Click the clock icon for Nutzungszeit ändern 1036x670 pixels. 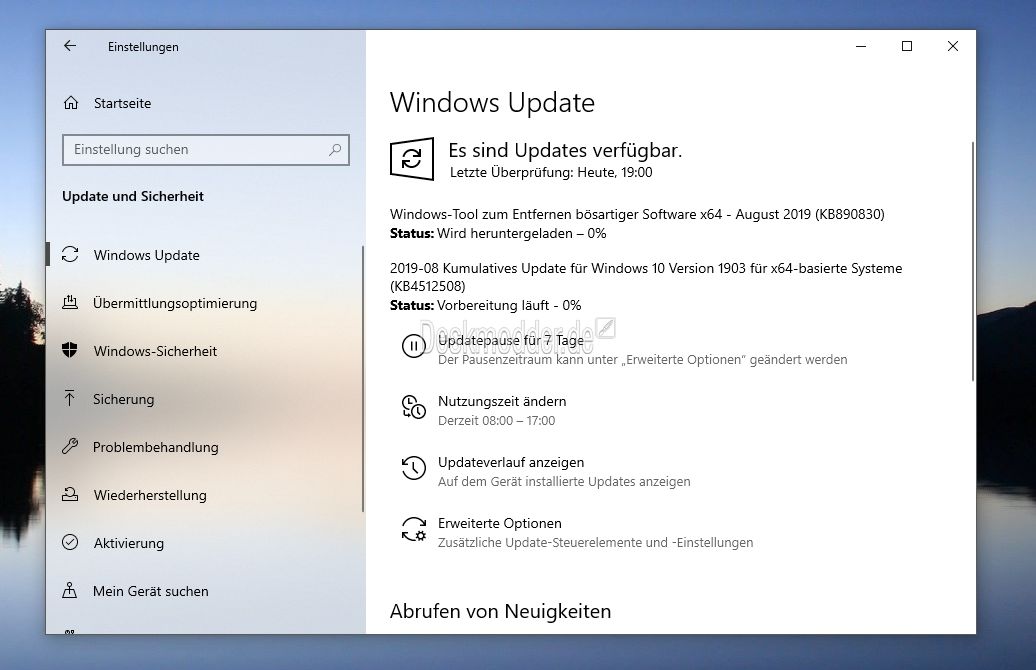[x=414, y=407]
